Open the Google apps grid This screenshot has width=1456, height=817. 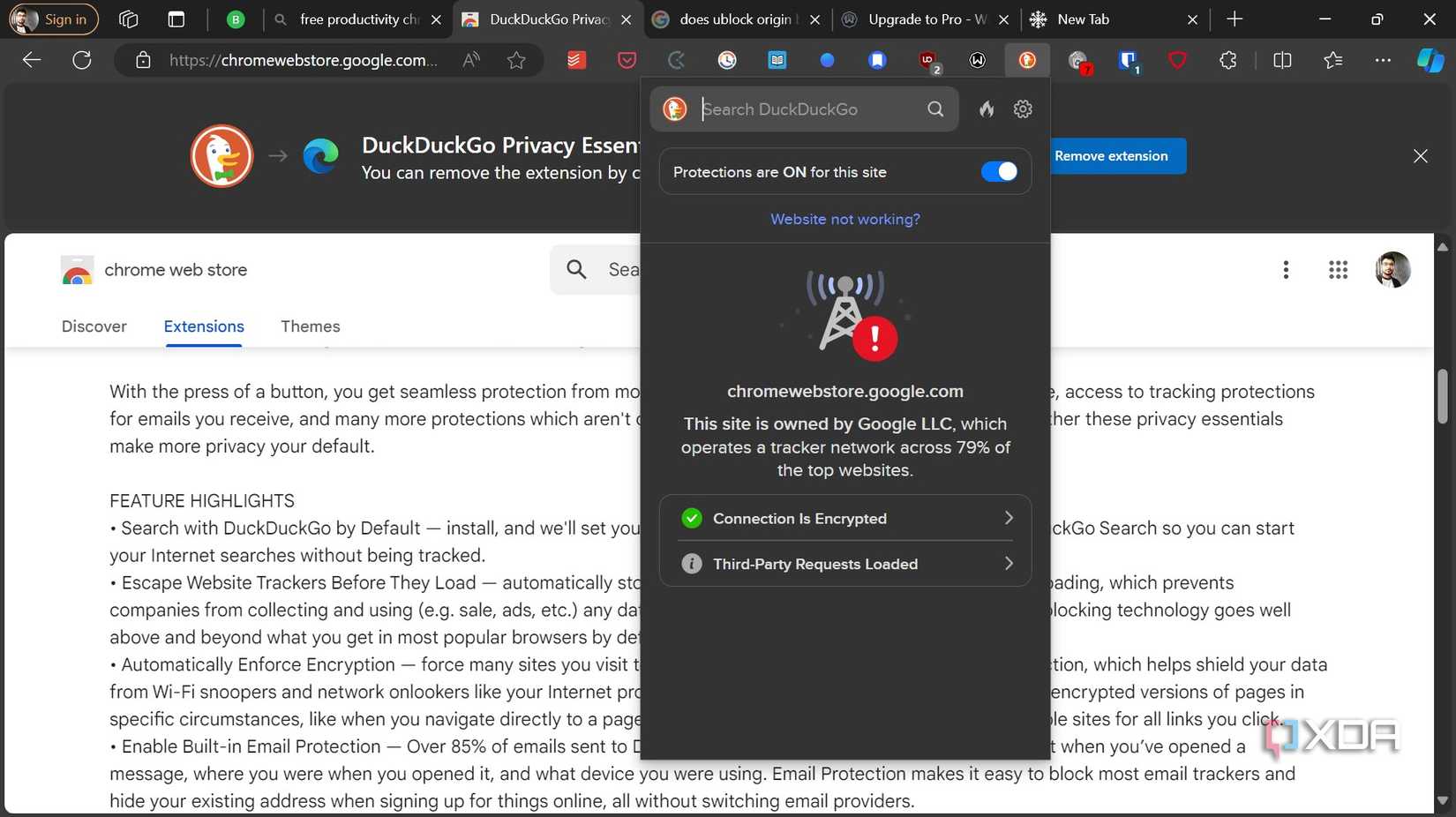coord(1338,270)
